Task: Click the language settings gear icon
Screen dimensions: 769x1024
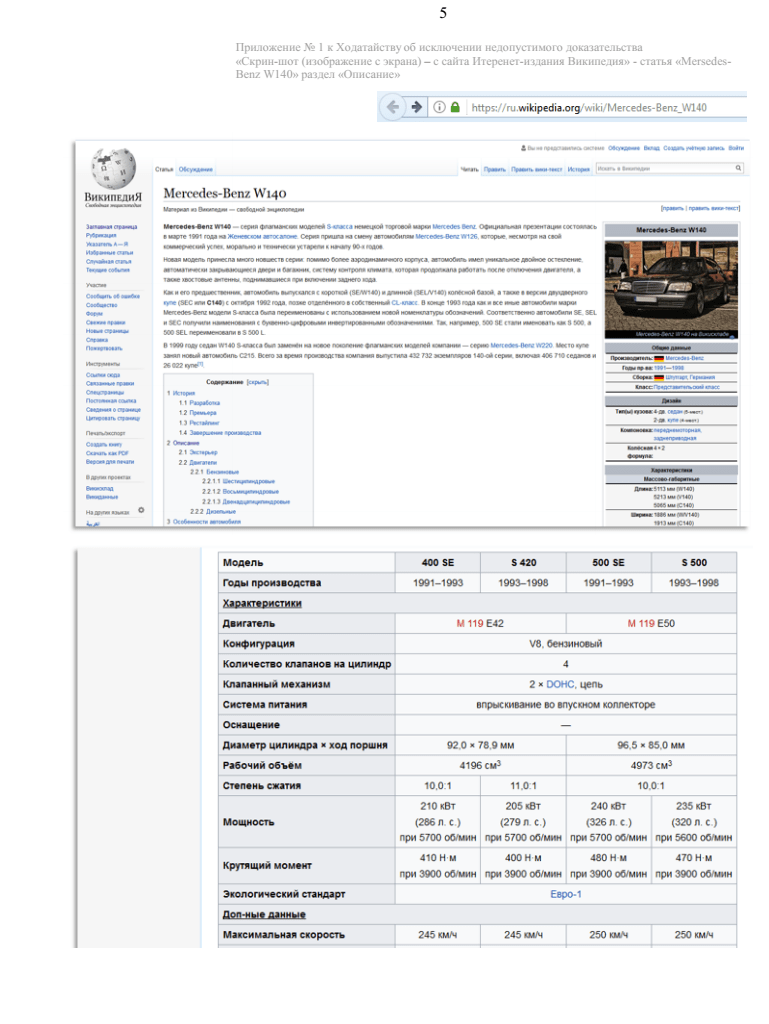Action: point(141,510)
